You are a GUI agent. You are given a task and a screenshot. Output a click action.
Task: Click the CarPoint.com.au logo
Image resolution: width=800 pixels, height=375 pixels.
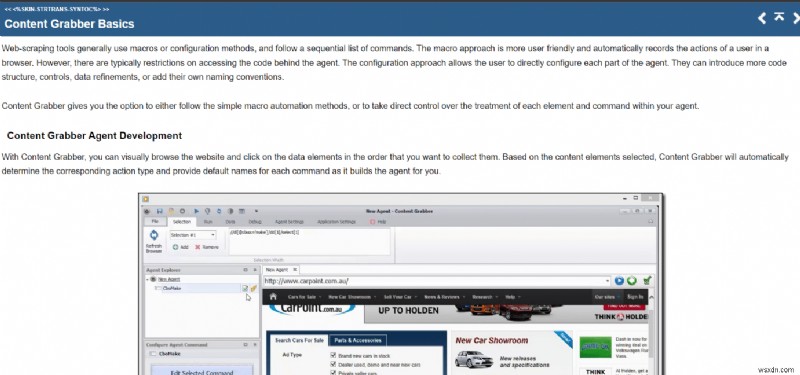point(312,309)
